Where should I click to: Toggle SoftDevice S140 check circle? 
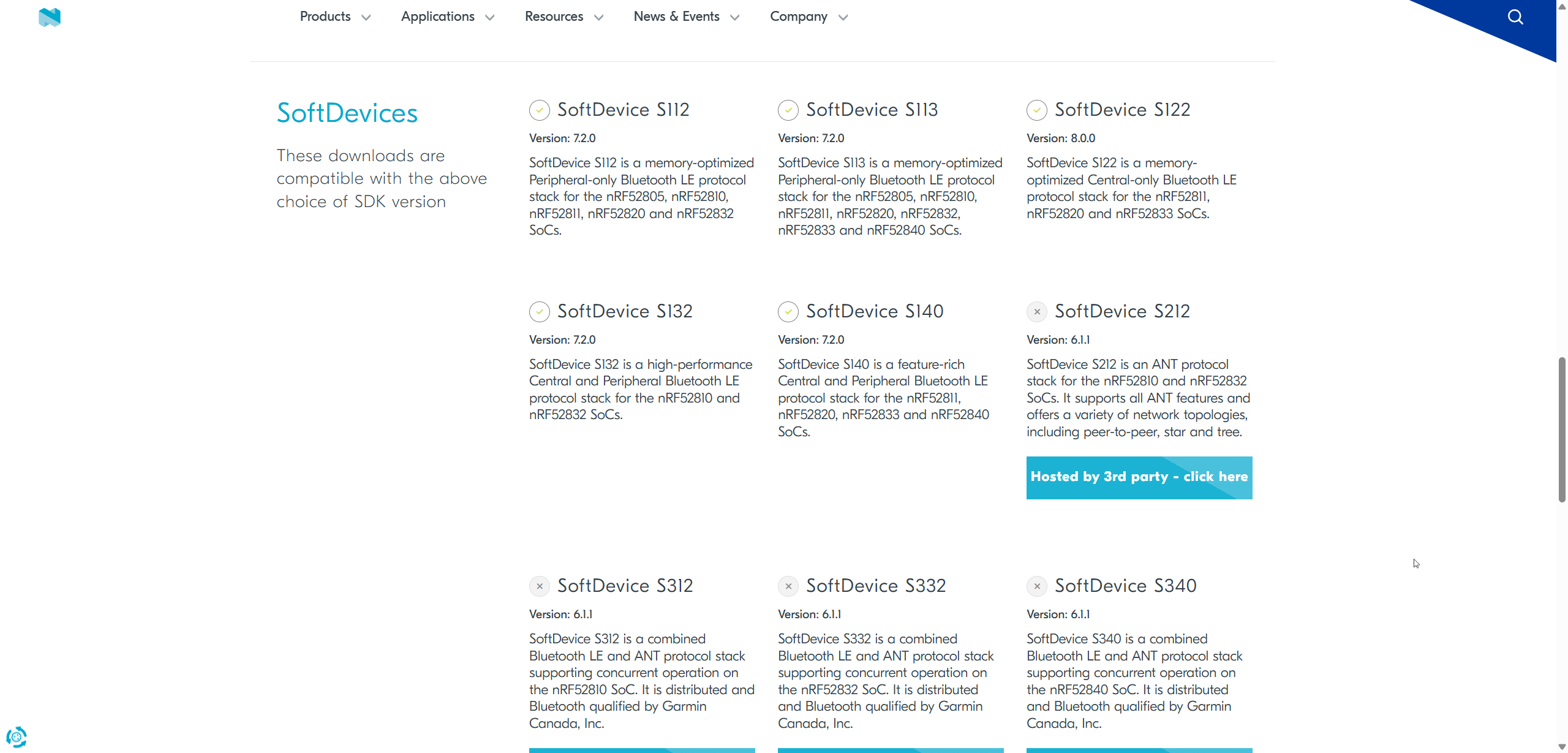(788, 312)
